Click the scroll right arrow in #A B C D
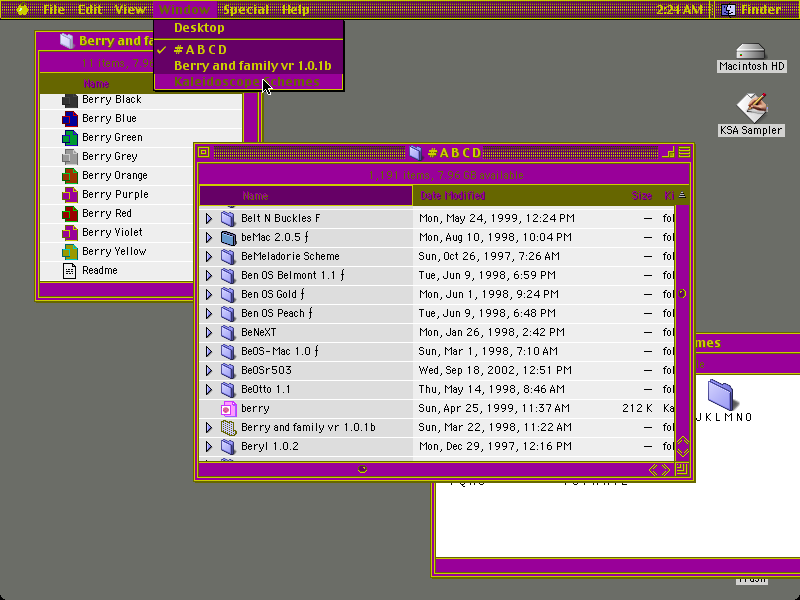This screenshot has width=800, height=600. point(665,470)
